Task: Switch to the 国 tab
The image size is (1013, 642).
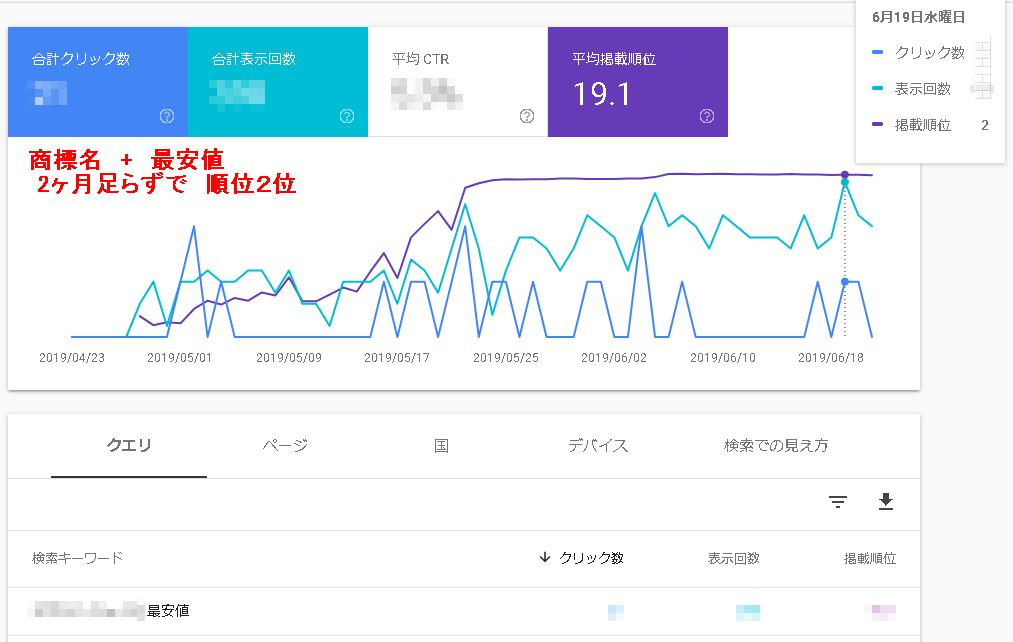Action: tap(441, 446)
